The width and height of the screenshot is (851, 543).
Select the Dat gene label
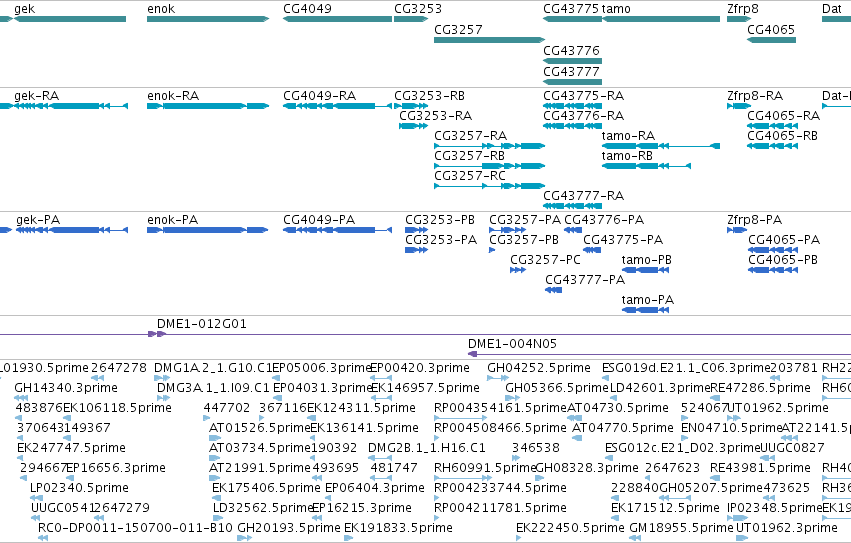(831, 9)
